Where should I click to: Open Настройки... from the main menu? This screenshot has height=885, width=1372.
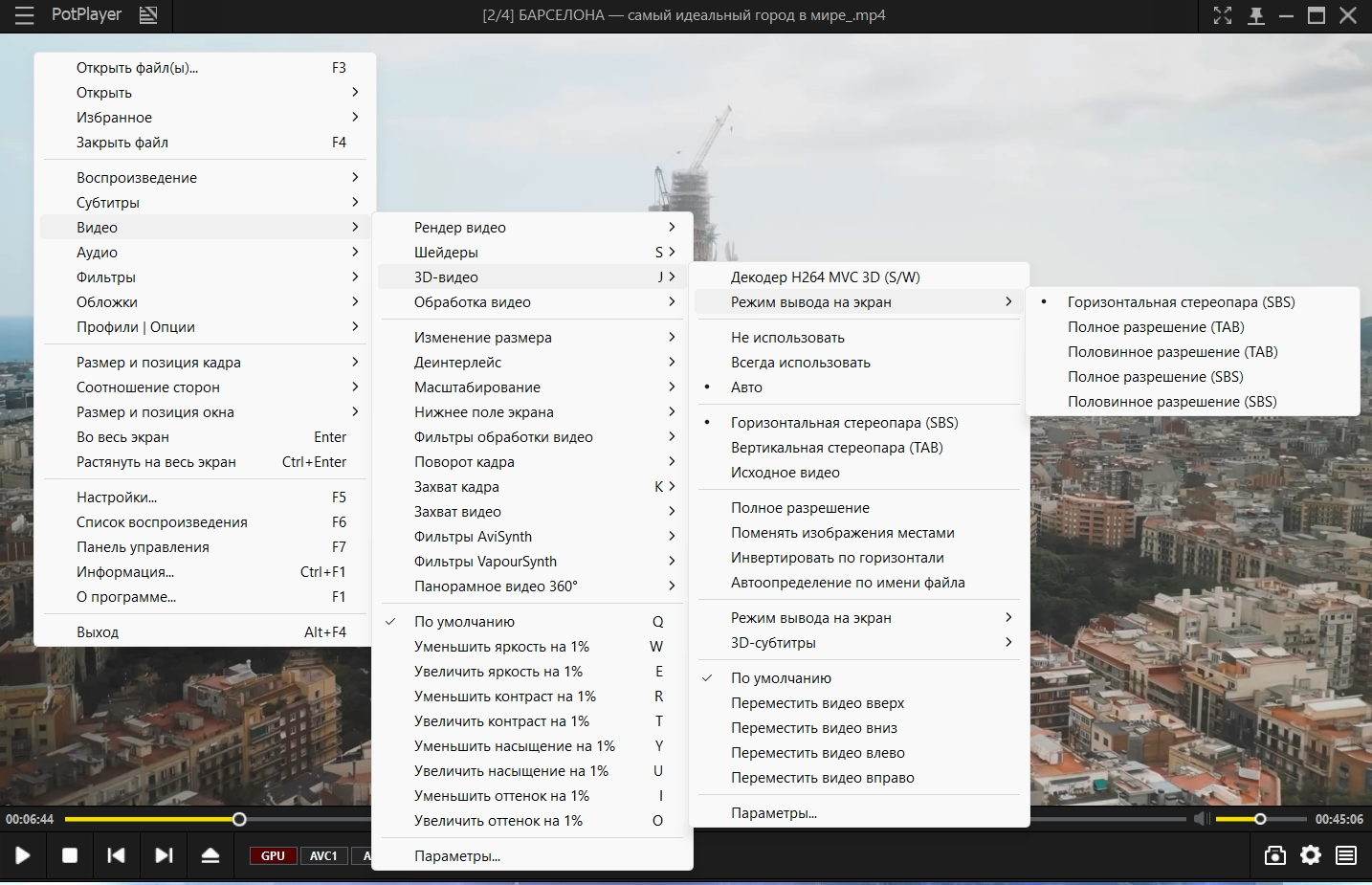pyautogui.click(x=205, y=498)
